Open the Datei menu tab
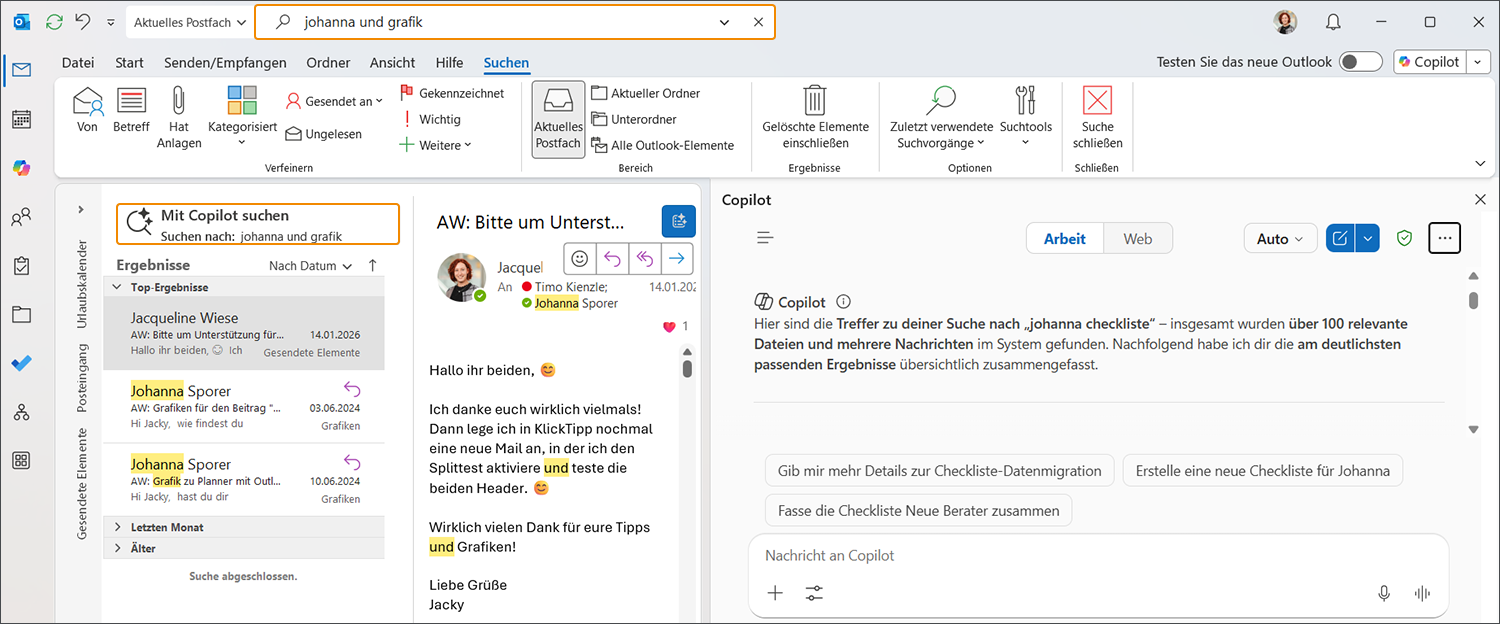1500x624 pixels. tap(78, 62)
